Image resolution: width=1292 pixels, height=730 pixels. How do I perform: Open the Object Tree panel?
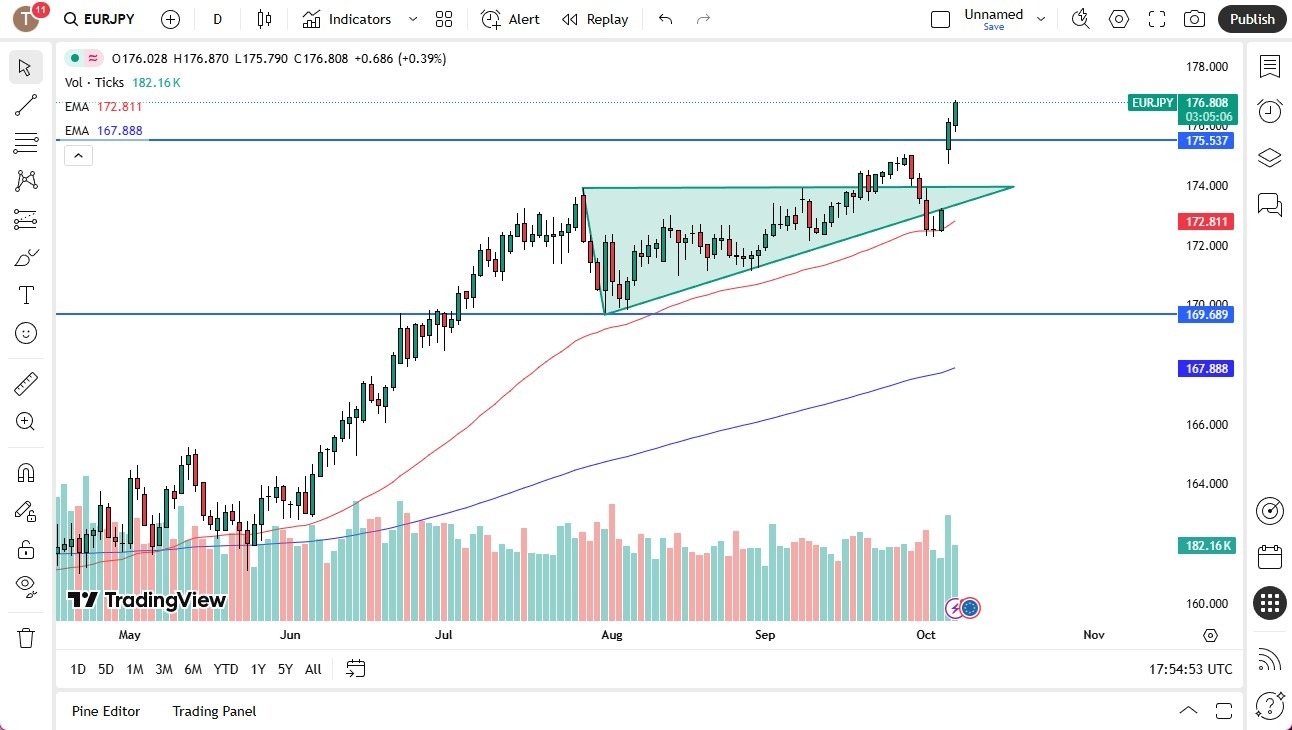(x=1269, y=157)
